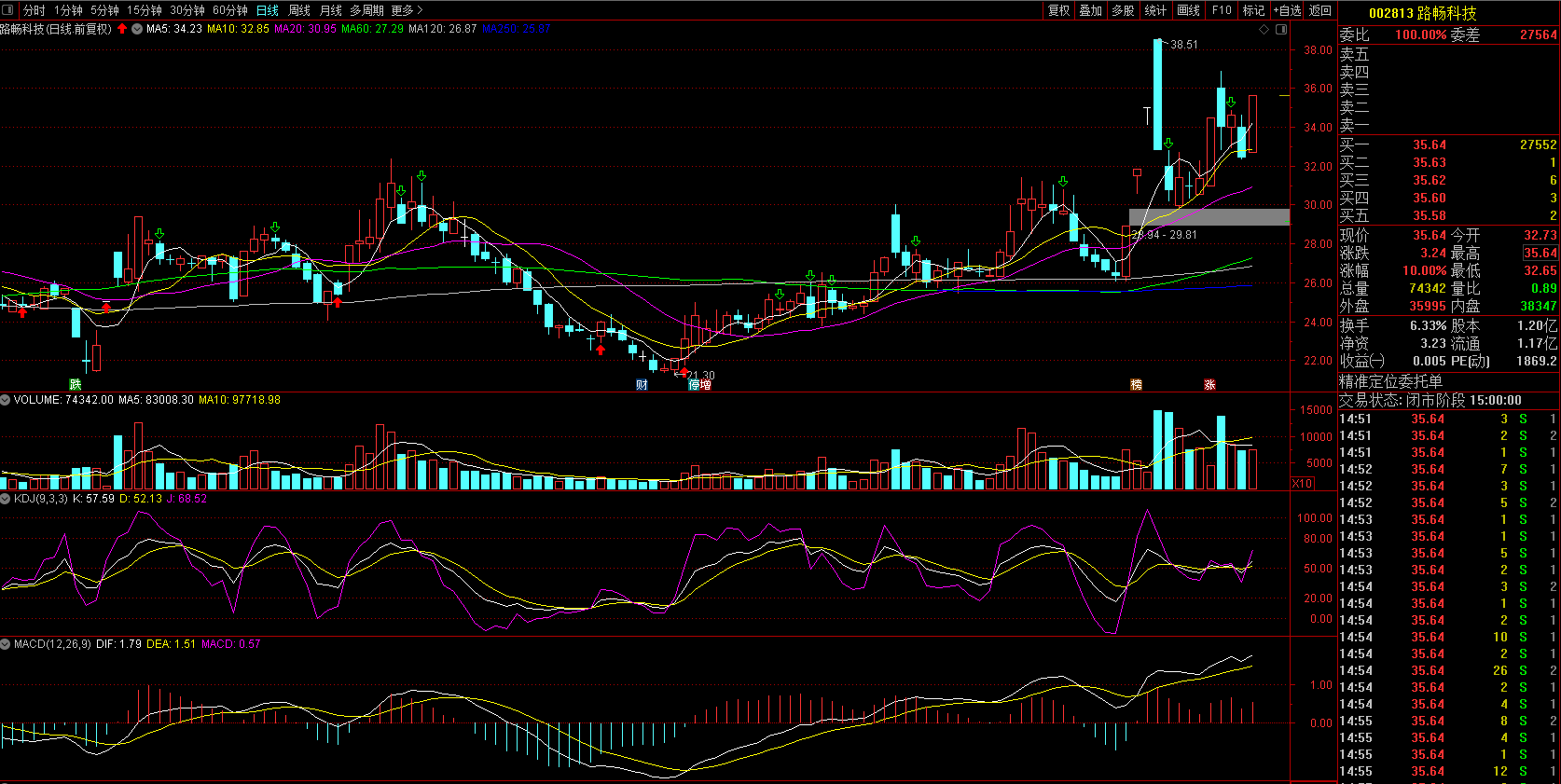Switch to 15分钟 chart period
Screen dimensions: 1561x784
pyautogui.click(x=144, y=10)
